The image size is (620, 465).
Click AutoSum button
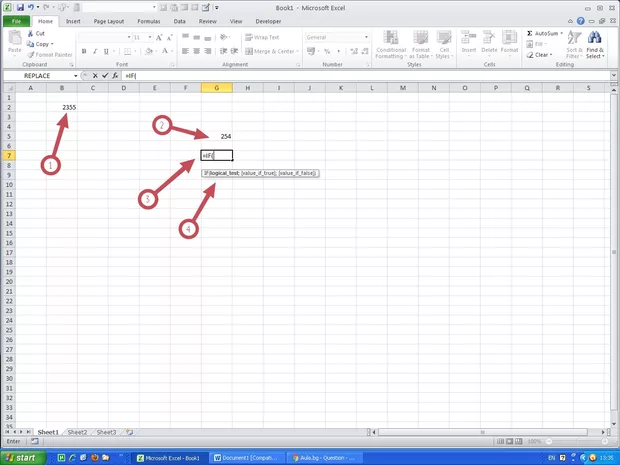[542, 33]
